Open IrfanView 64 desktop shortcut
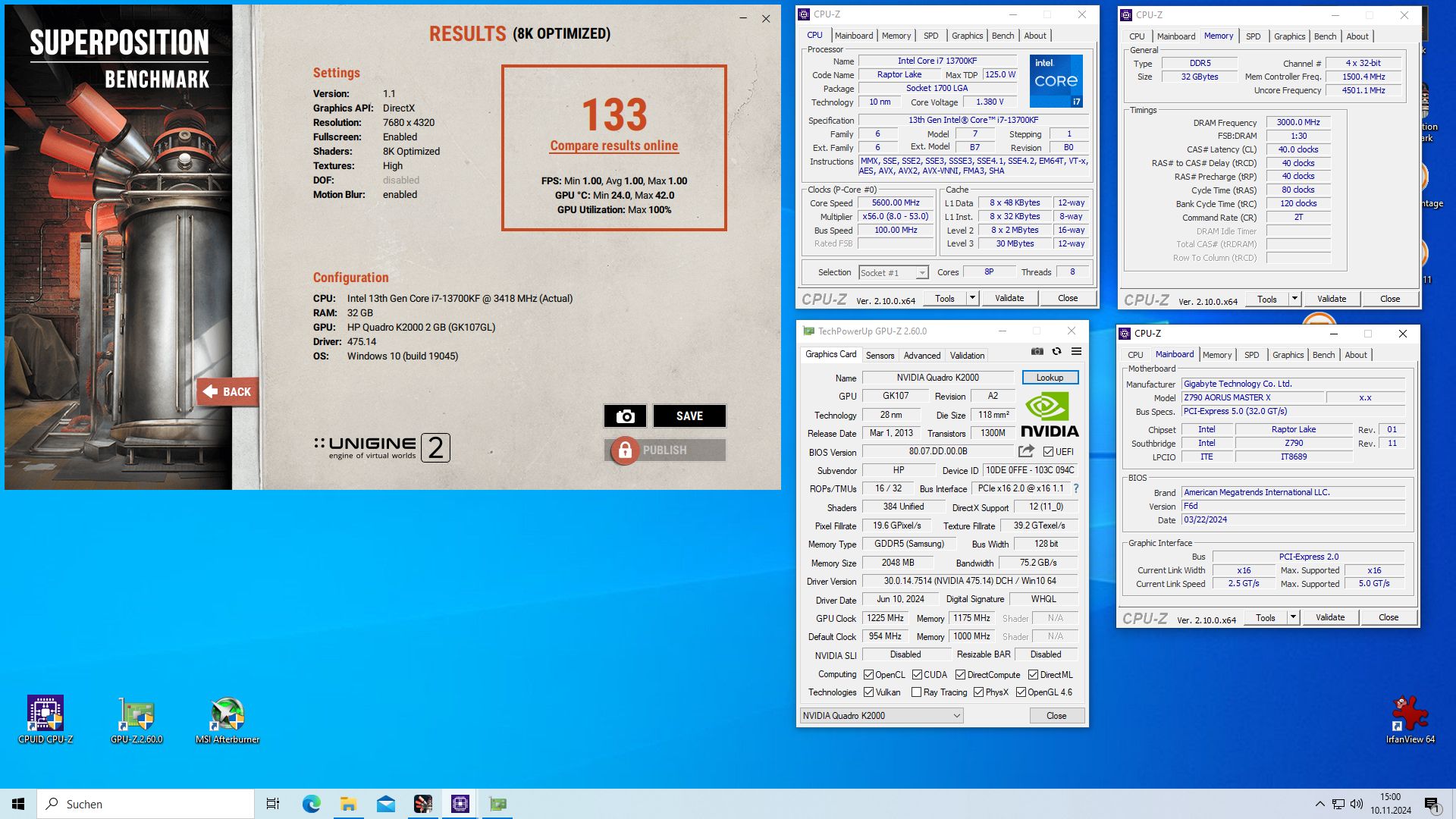 1410,720
